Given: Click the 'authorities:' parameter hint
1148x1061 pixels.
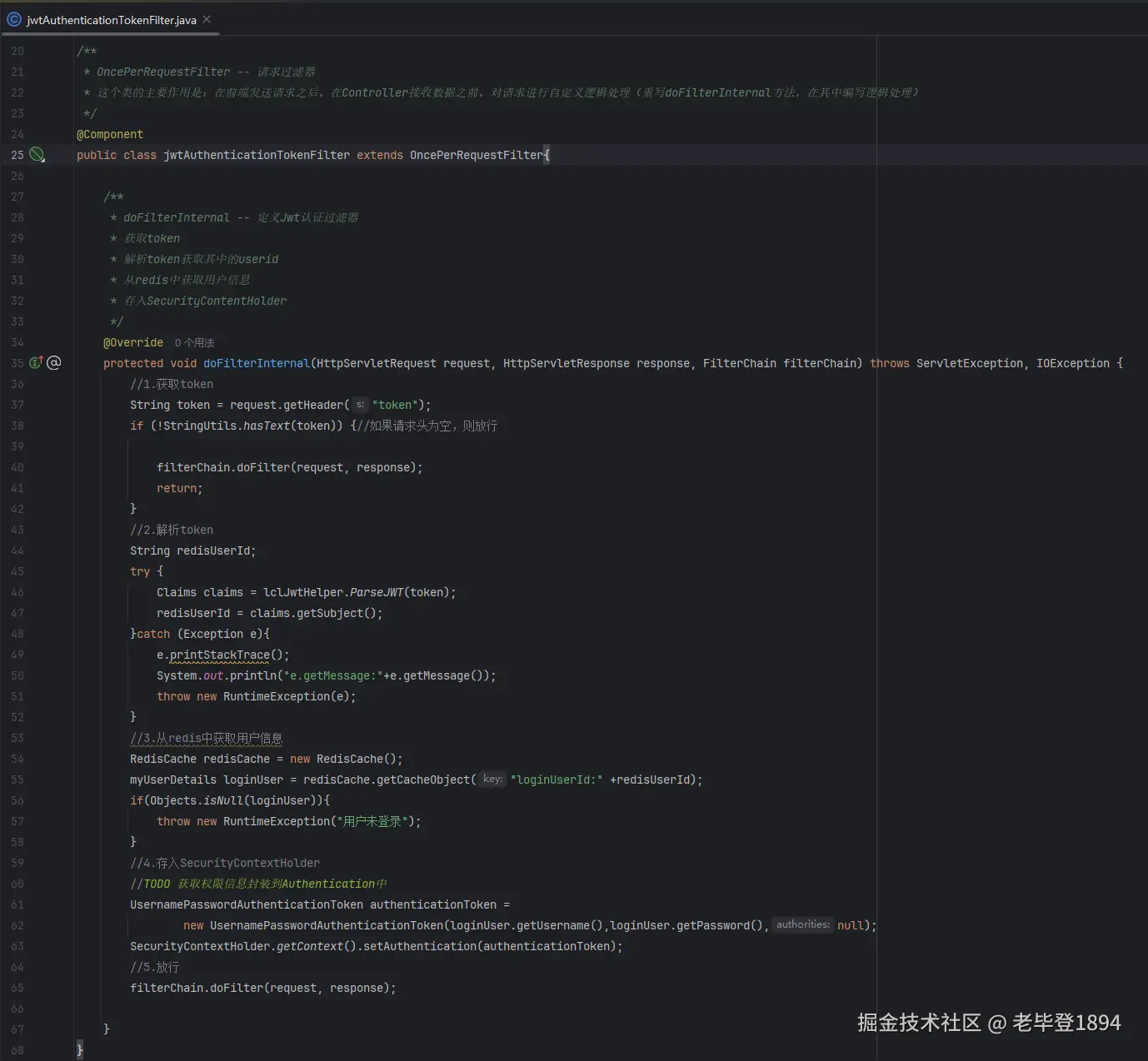Looking at the screenshot, I should [x=803, y=924].
